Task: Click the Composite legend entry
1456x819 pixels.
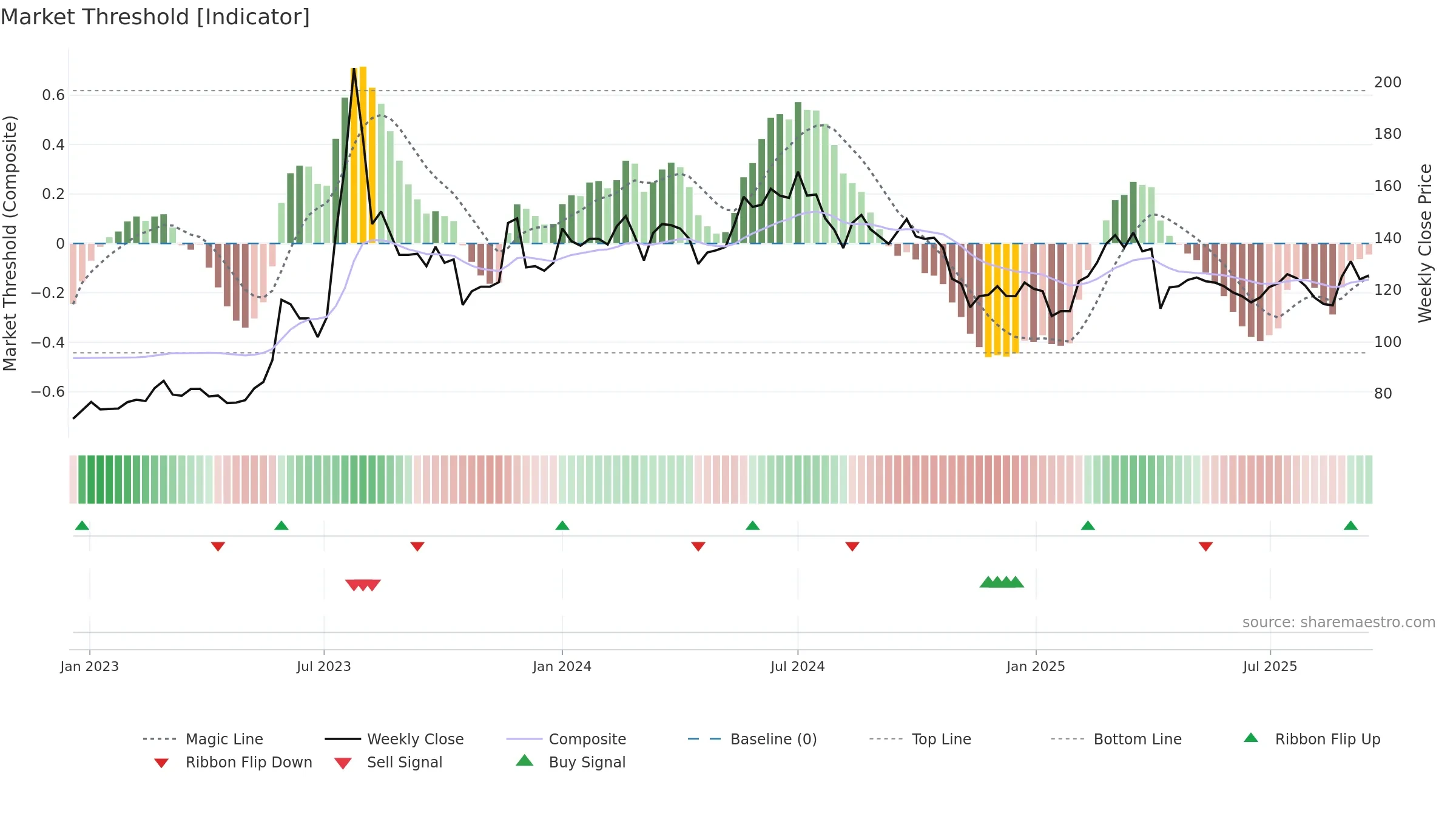Action: click(566, 739)
